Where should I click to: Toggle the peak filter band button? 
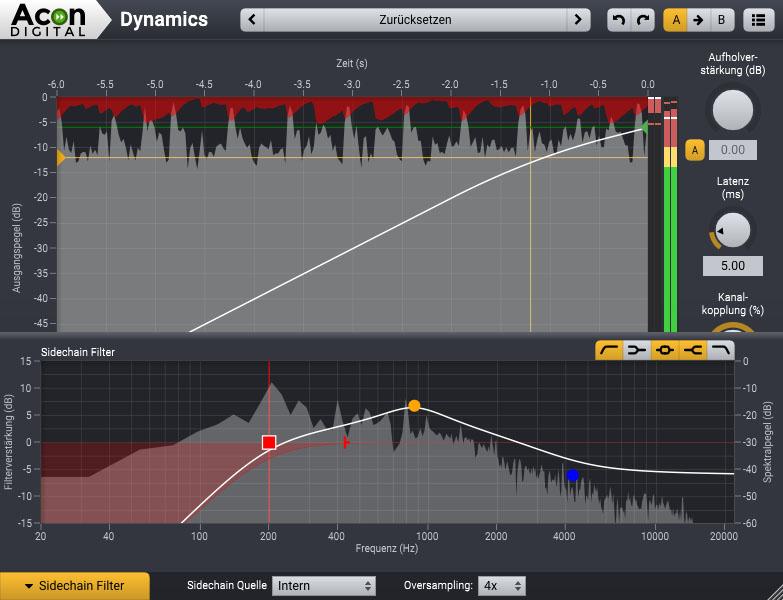pos(664,350)
